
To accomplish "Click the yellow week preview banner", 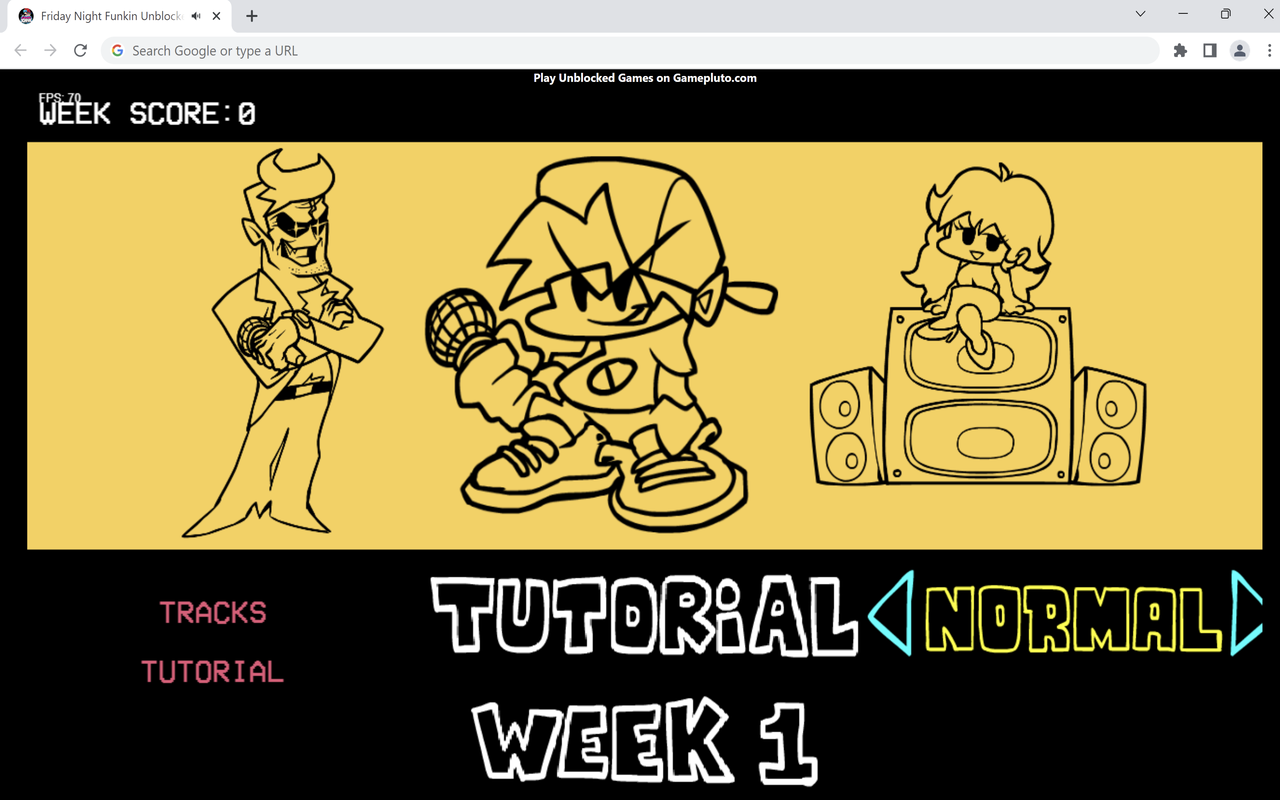I will click(644, 345).
